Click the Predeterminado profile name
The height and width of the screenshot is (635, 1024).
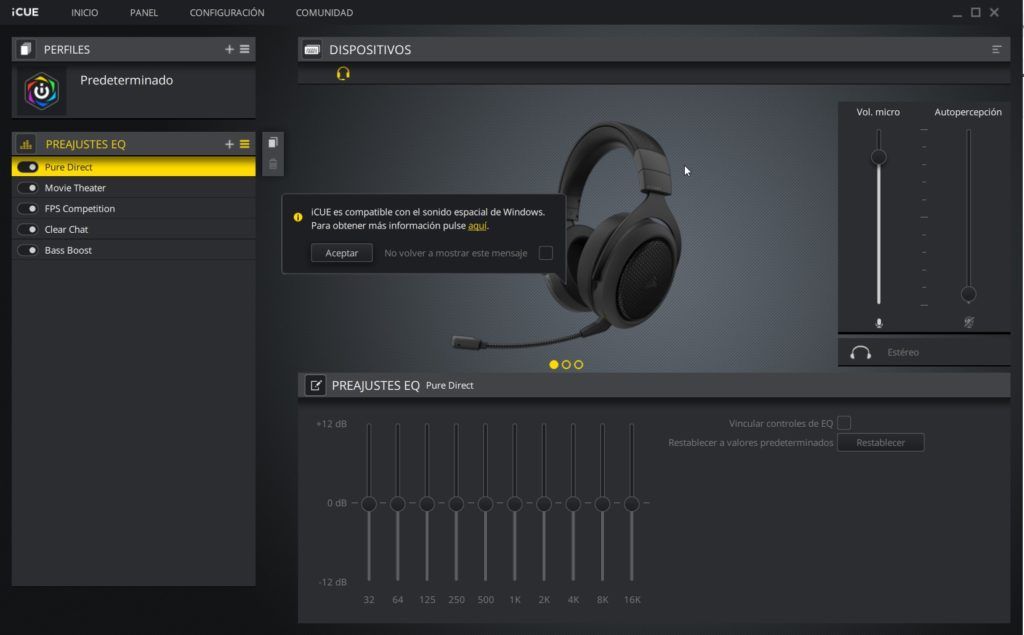(x=127, y=80)
